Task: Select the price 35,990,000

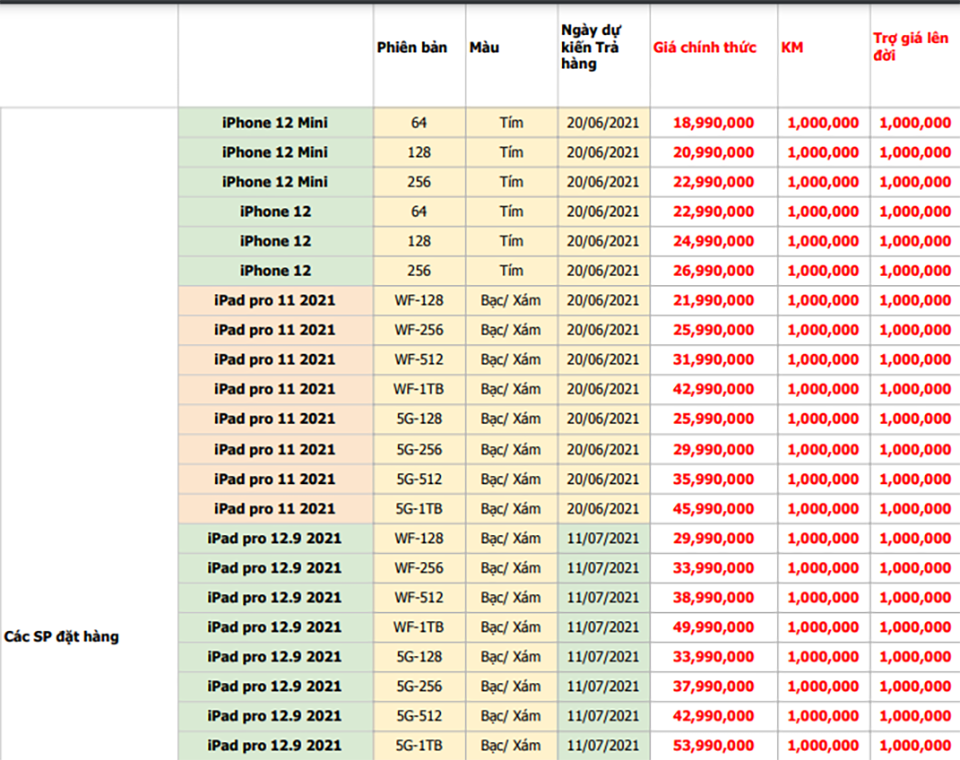Action: point(713,479)
